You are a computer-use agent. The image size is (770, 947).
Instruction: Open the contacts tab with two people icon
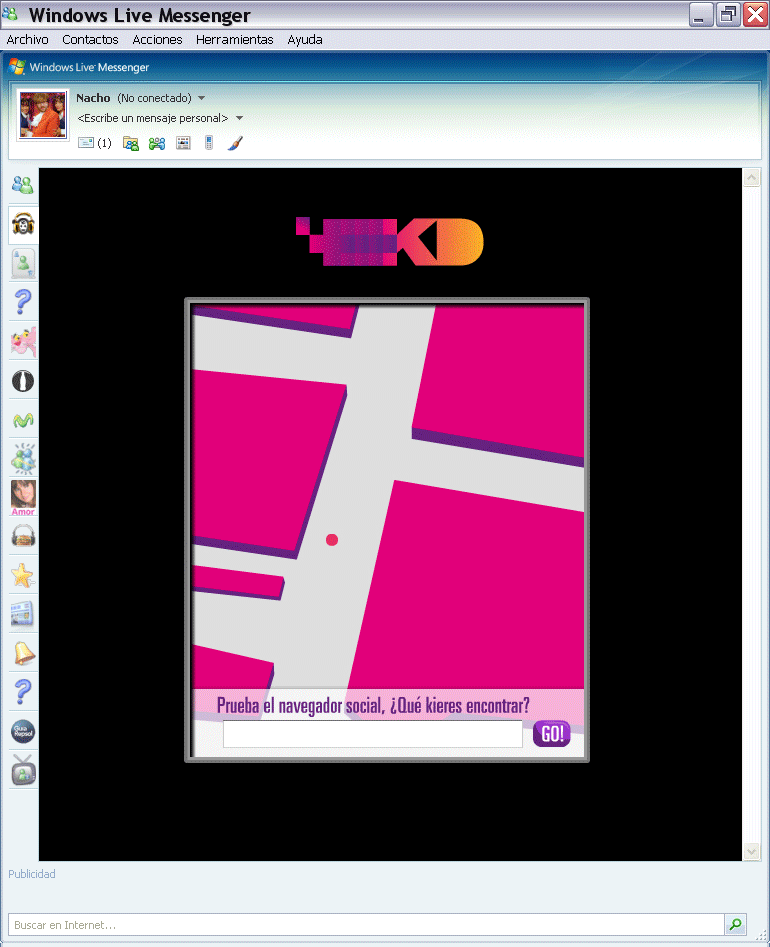[x=22, y=185]
